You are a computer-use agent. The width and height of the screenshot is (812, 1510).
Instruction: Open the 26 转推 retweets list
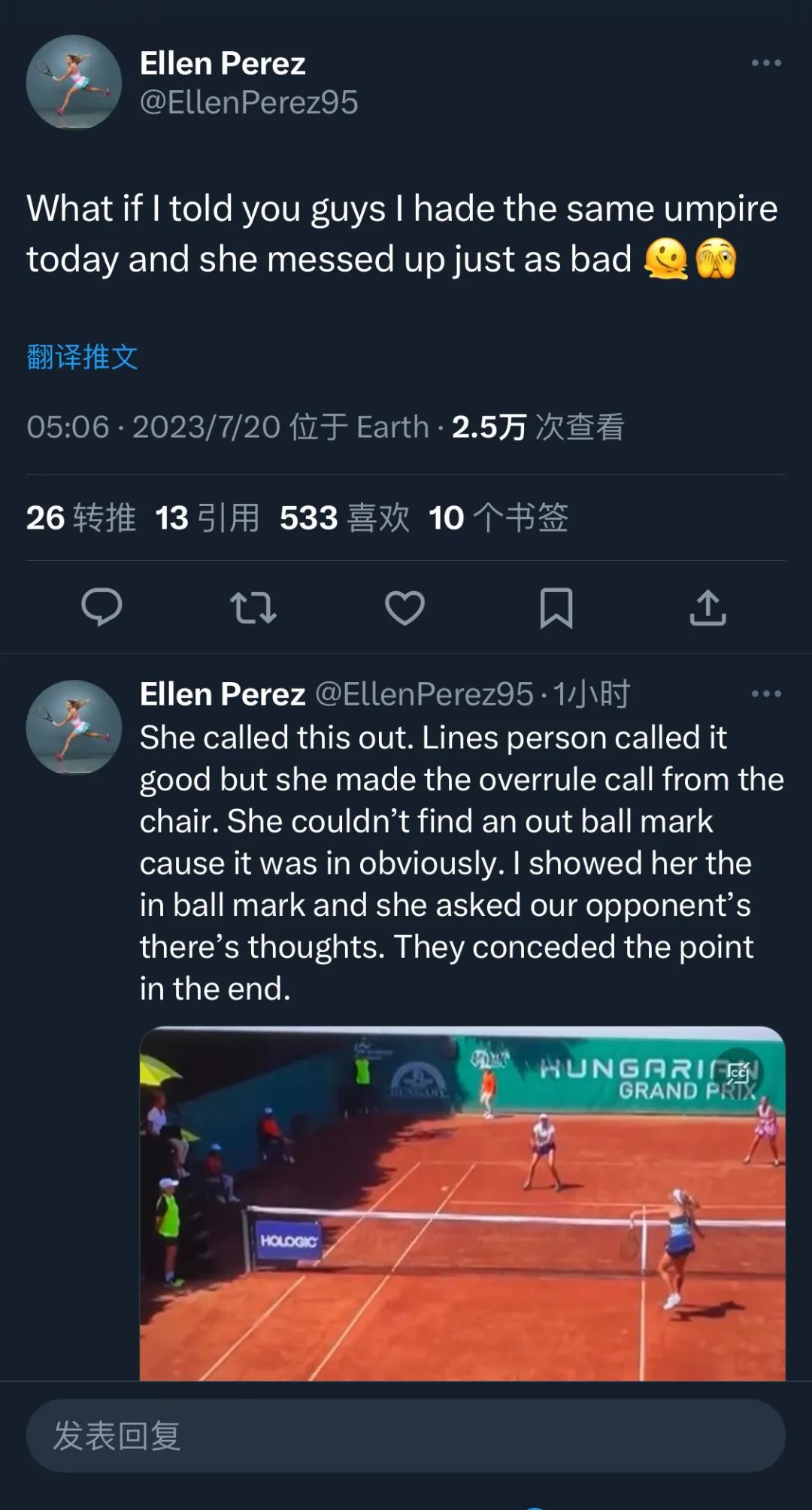tap(81, 518)
